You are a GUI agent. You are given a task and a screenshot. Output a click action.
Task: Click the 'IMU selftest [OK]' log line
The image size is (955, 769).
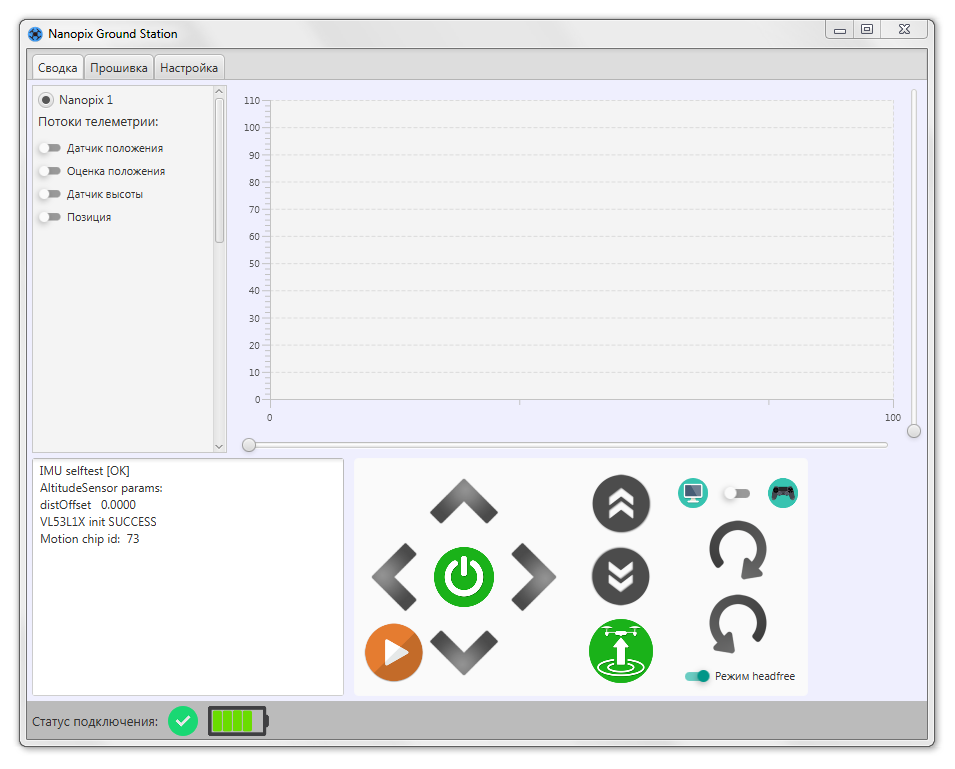pos(85,471)
